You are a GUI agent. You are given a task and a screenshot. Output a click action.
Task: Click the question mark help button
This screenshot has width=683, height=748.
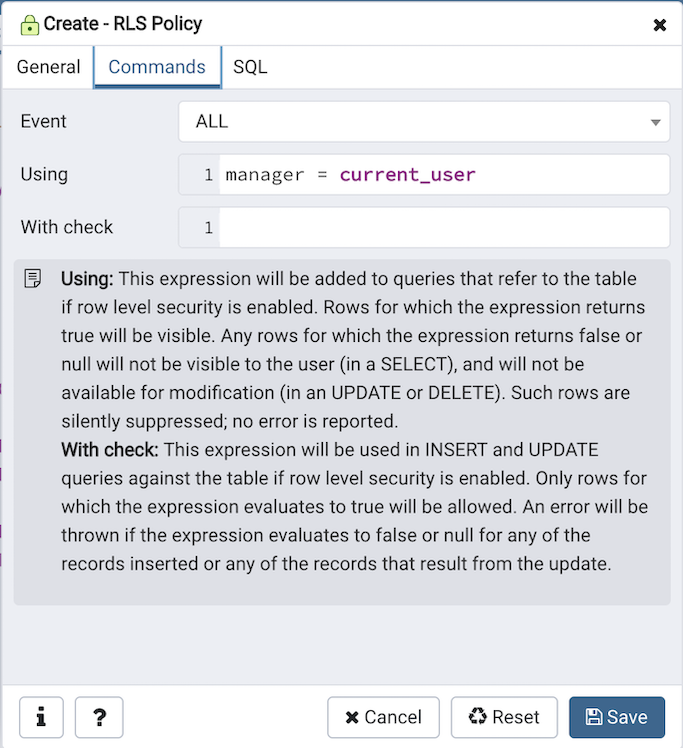[99, 717]
